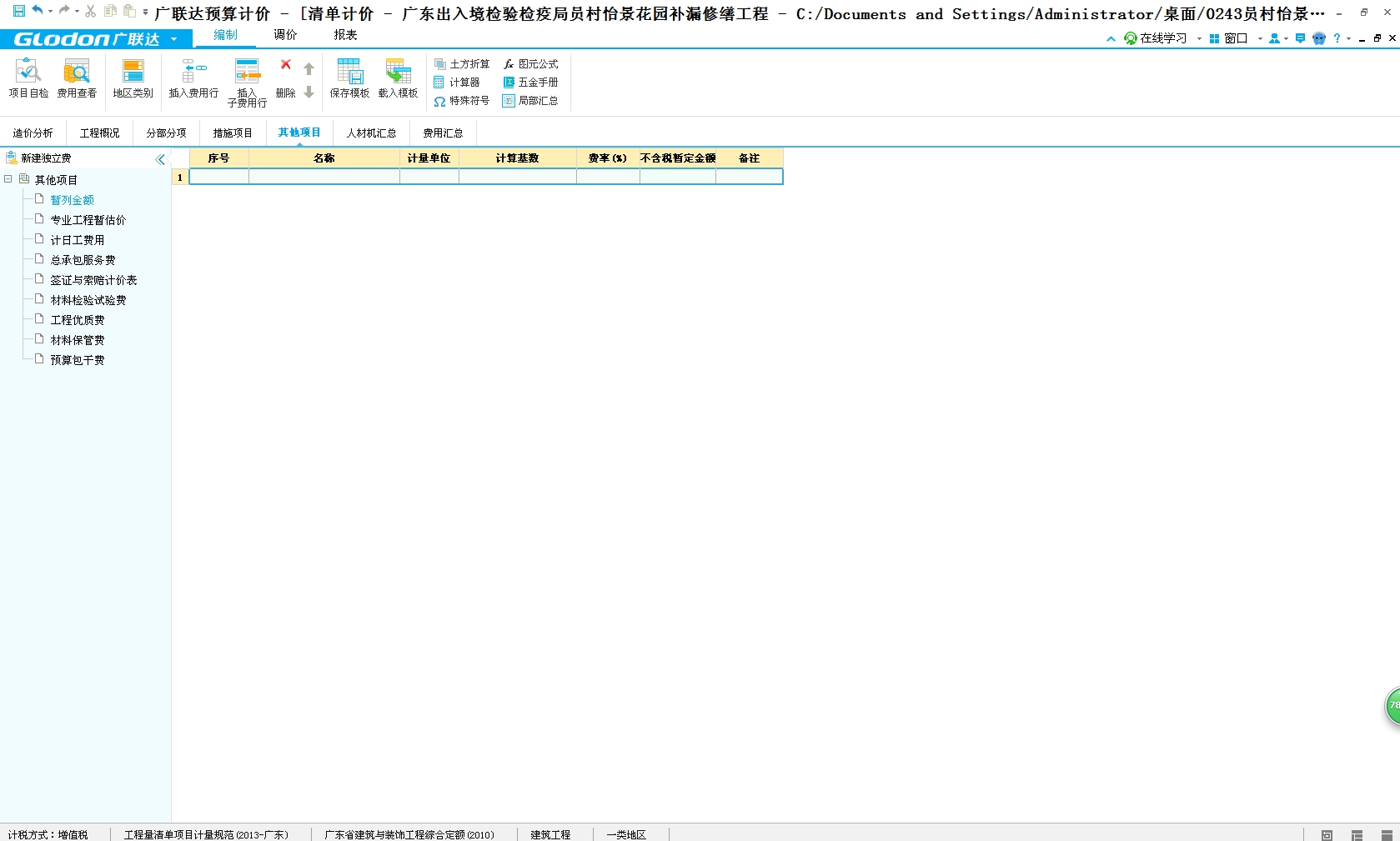Run 项目自检 project self-check
The height and width of the screenshot is (841, 1400).
pos(28,79)
